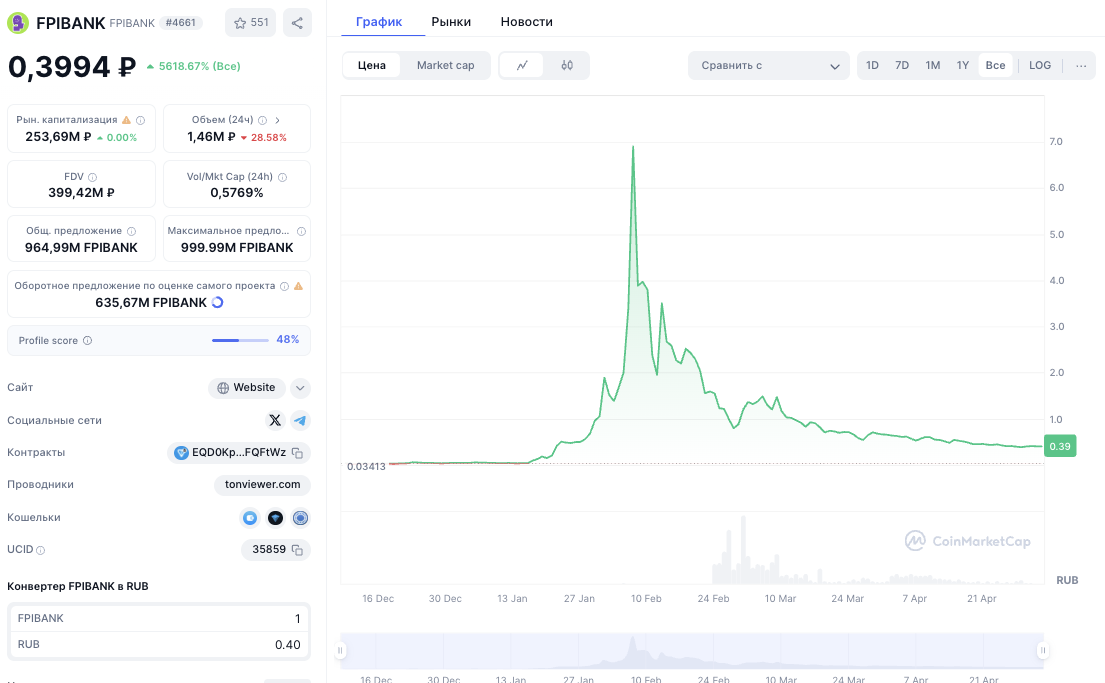Toggle LOG scale on chart
This screenshot has height=683, width=1105.
(1039, 66)
